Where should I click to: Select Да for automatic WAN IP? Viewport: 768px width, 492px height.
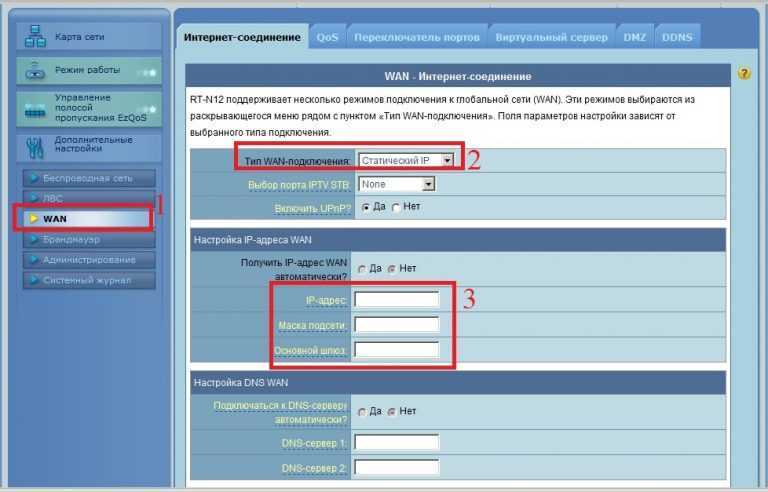click(x=362, y=269)
